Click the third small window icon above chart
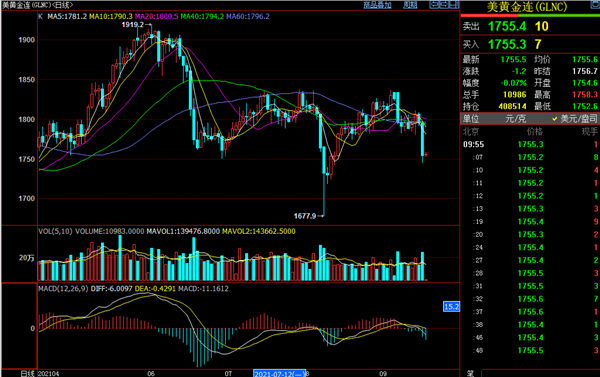600x377 pixels. click(x=454, y=5)
